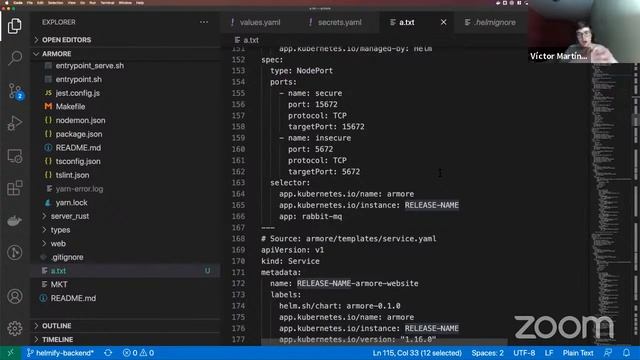Viewport: 640px width, 360px height.
Task: Click '# Source: armore/templates/service.yaml' line
Action: (349, 238)
